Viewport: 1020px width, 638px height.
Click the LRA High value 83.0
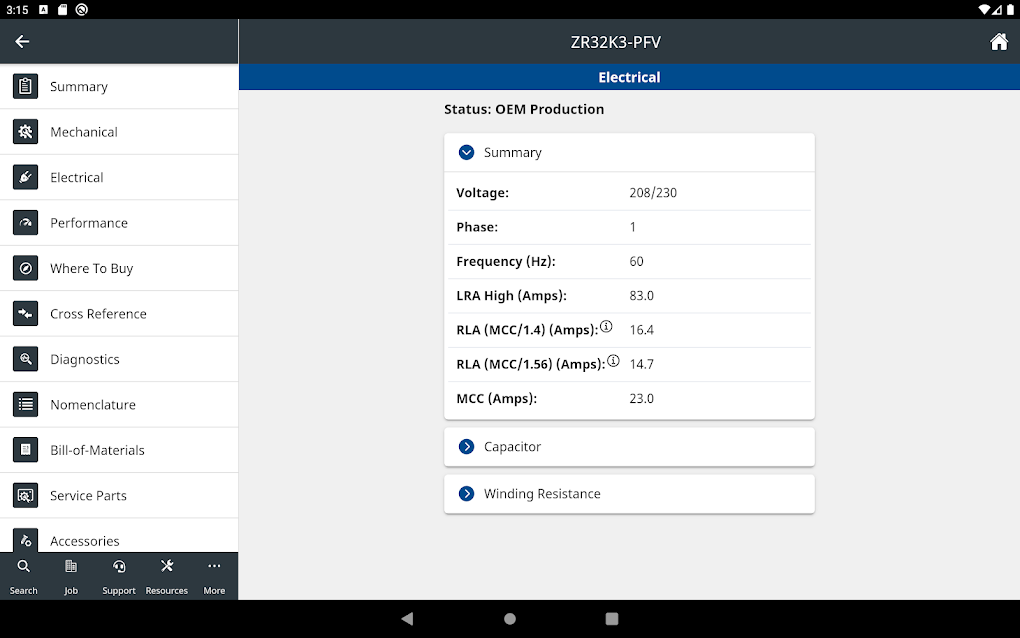(x=641, y=296)
